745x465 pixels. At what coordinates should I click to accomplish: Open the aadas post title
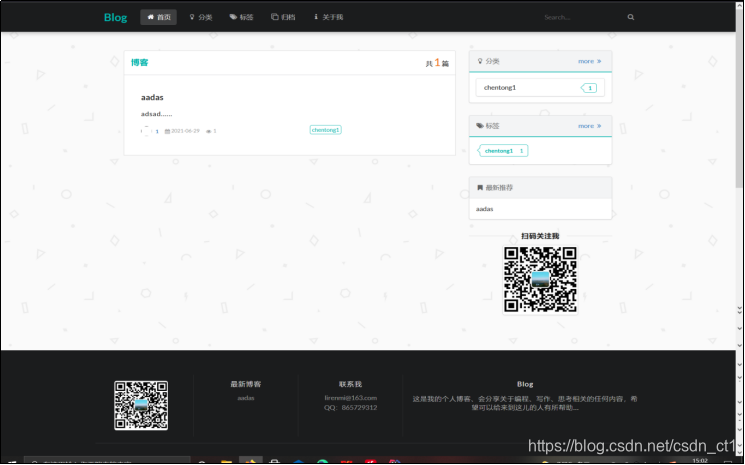tap(152, 97)
